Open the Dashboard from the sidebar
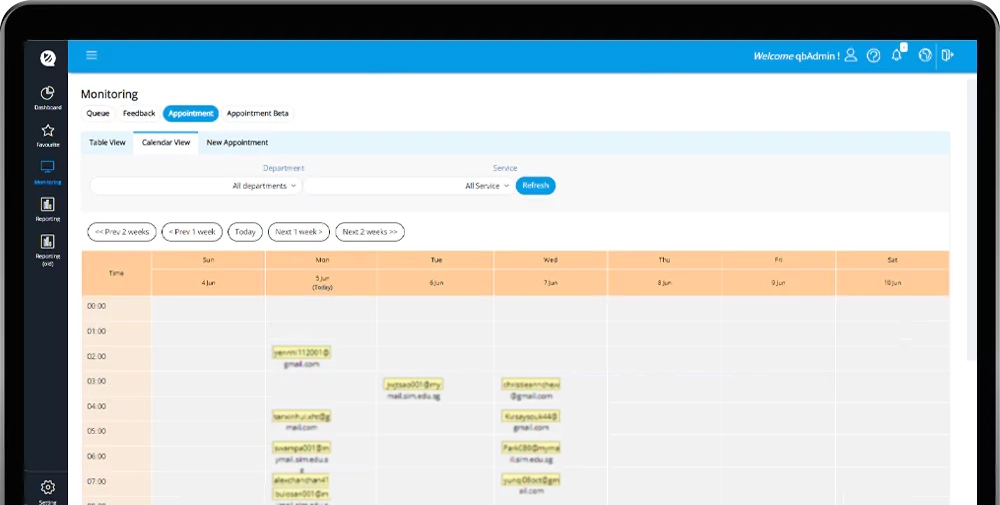The height and width of the screenshot is (505, 1000). 47,94
